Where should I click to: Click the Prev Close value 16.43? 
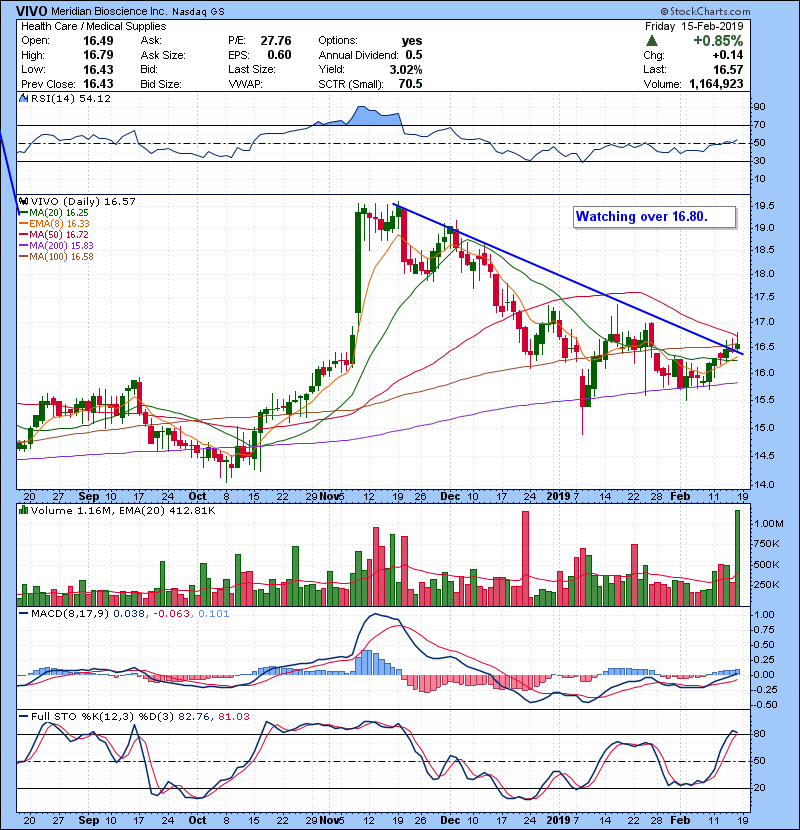(98, 84)
